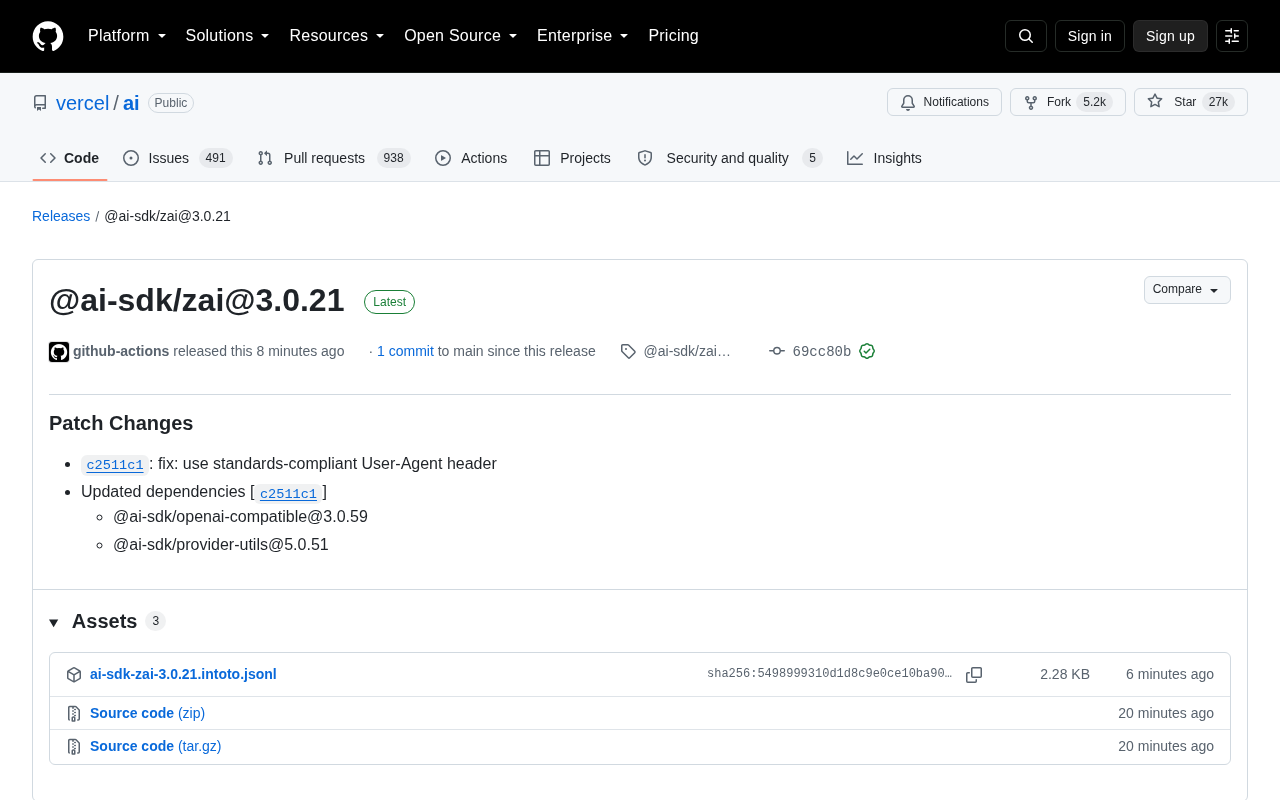Go to the Projects tab
This screenshot has width=1280, height=800.
pos(572,158)
